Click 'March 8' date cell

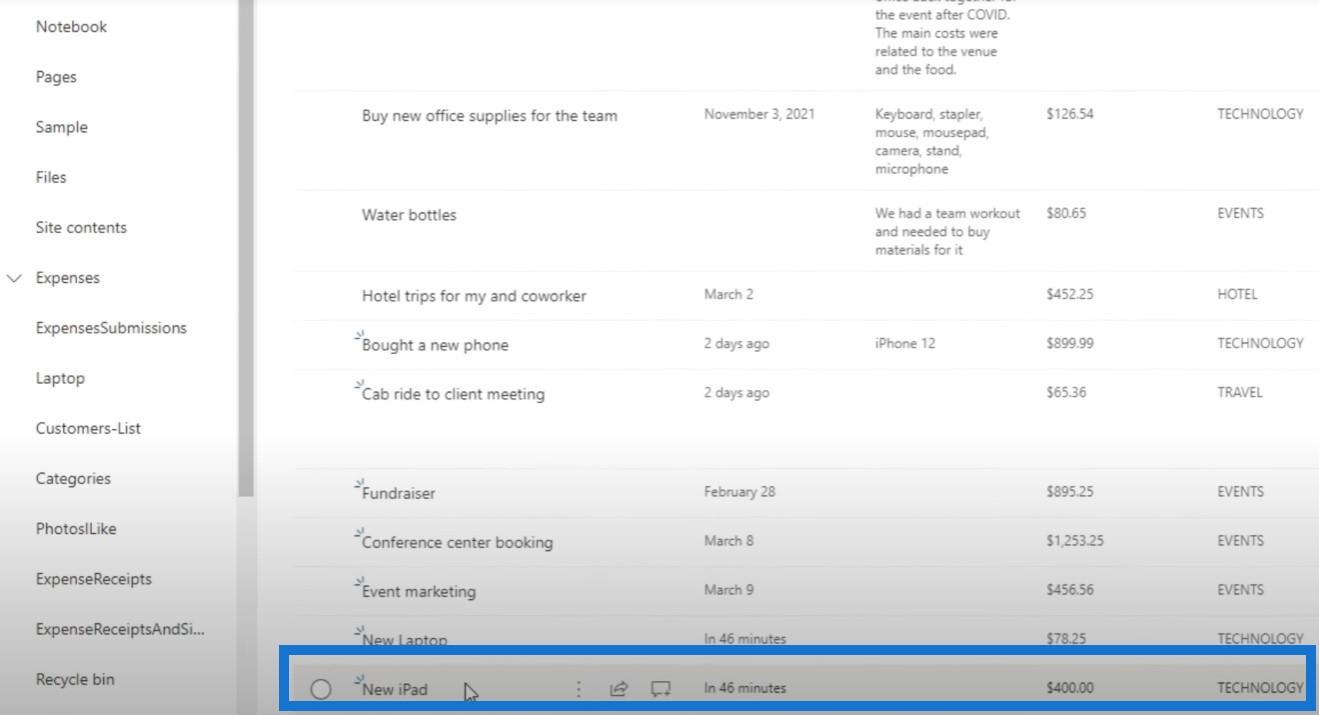(729, 540)
